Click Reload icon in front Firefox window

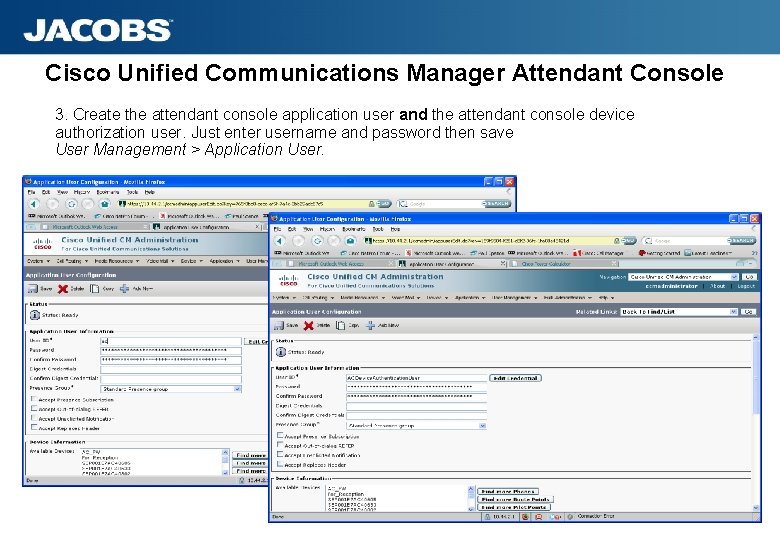coord(317,241)
